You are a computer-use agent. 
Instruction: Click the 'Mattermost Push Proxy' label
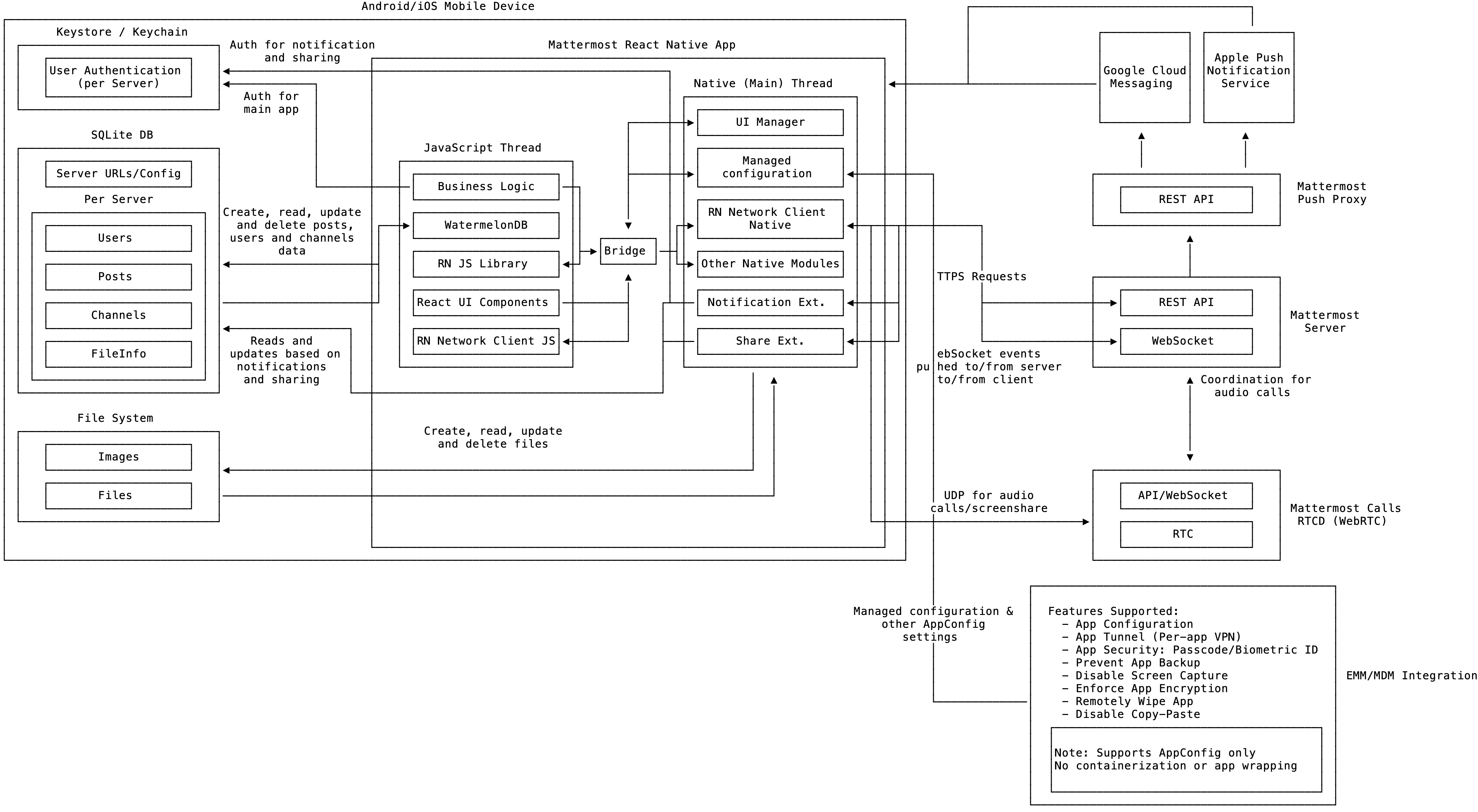[x=1332, y=193]
